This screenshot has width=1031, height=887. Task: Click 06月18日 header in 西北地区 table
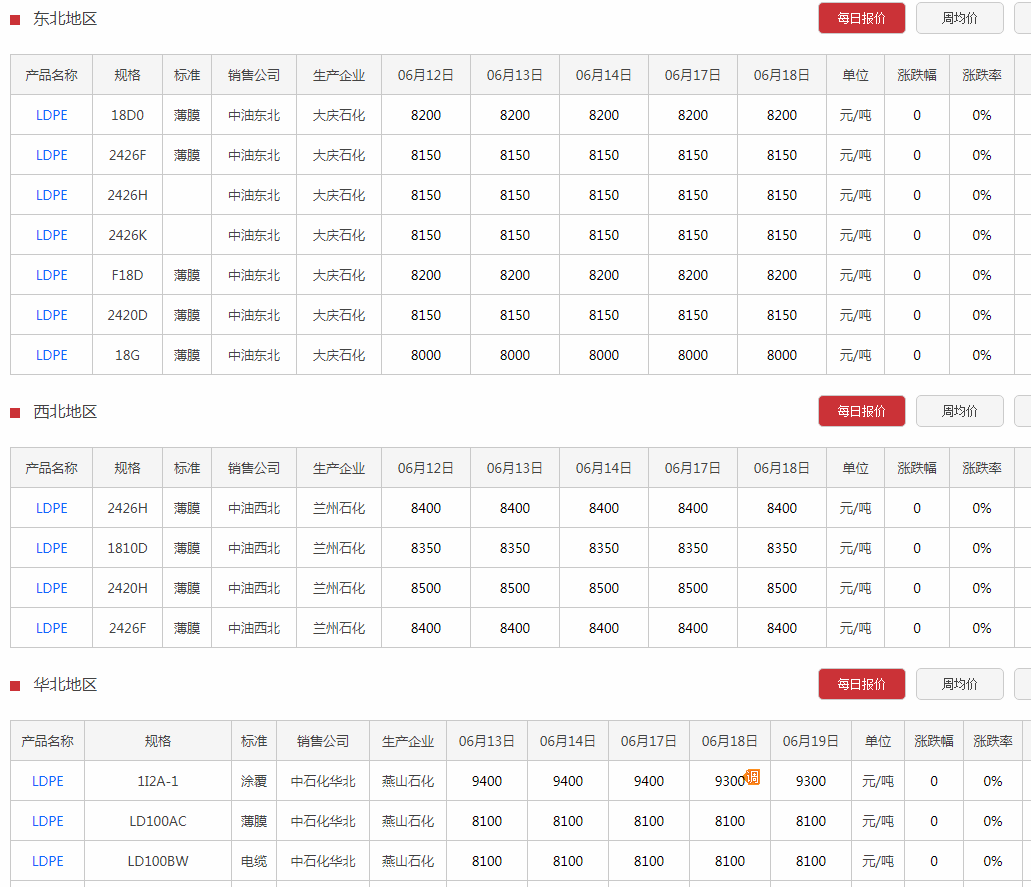click(x=782, y=468)
